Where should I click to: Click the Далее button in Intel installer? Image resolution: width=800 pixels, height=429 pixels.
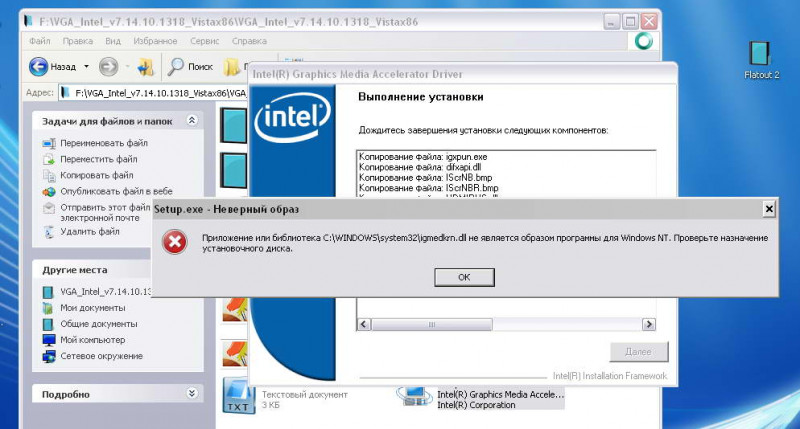click(x=638, y=351)
